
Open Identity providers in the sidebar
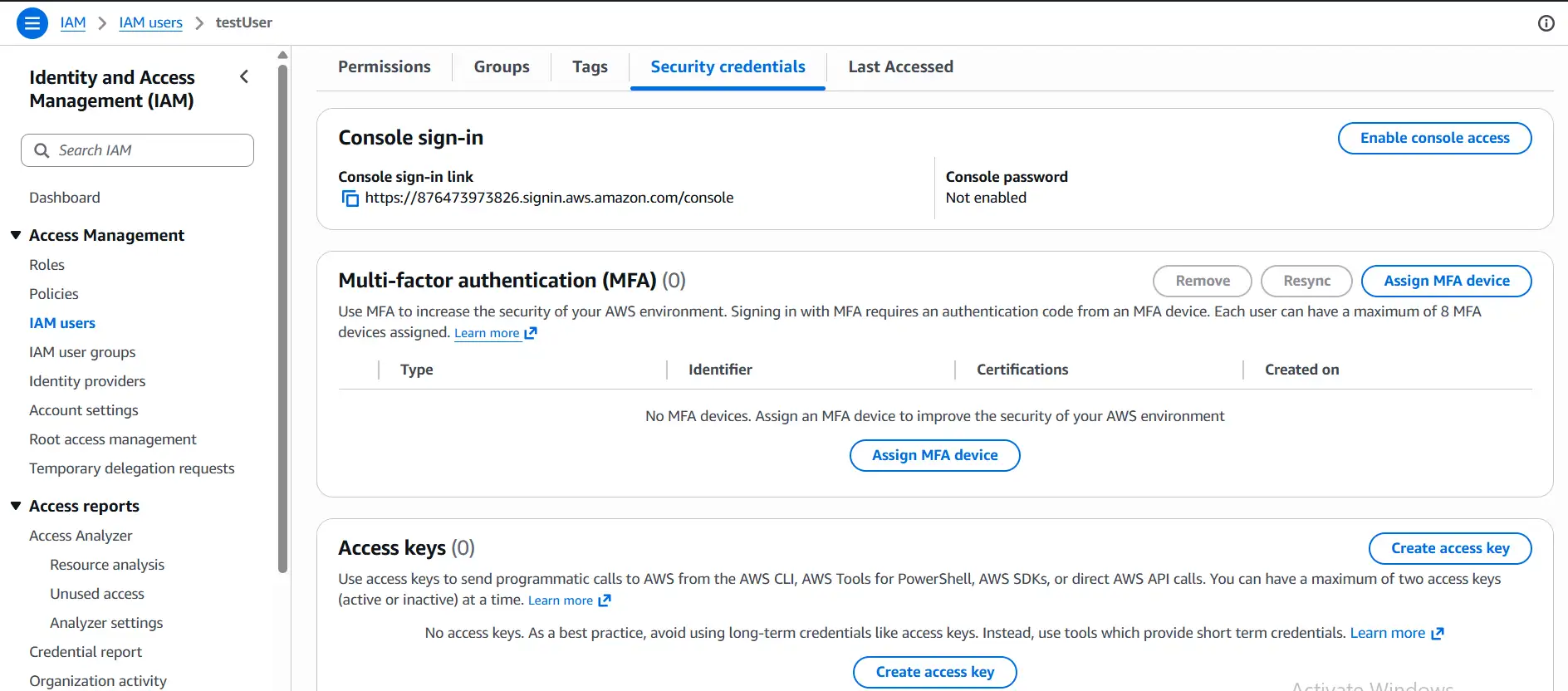[87, 381]
